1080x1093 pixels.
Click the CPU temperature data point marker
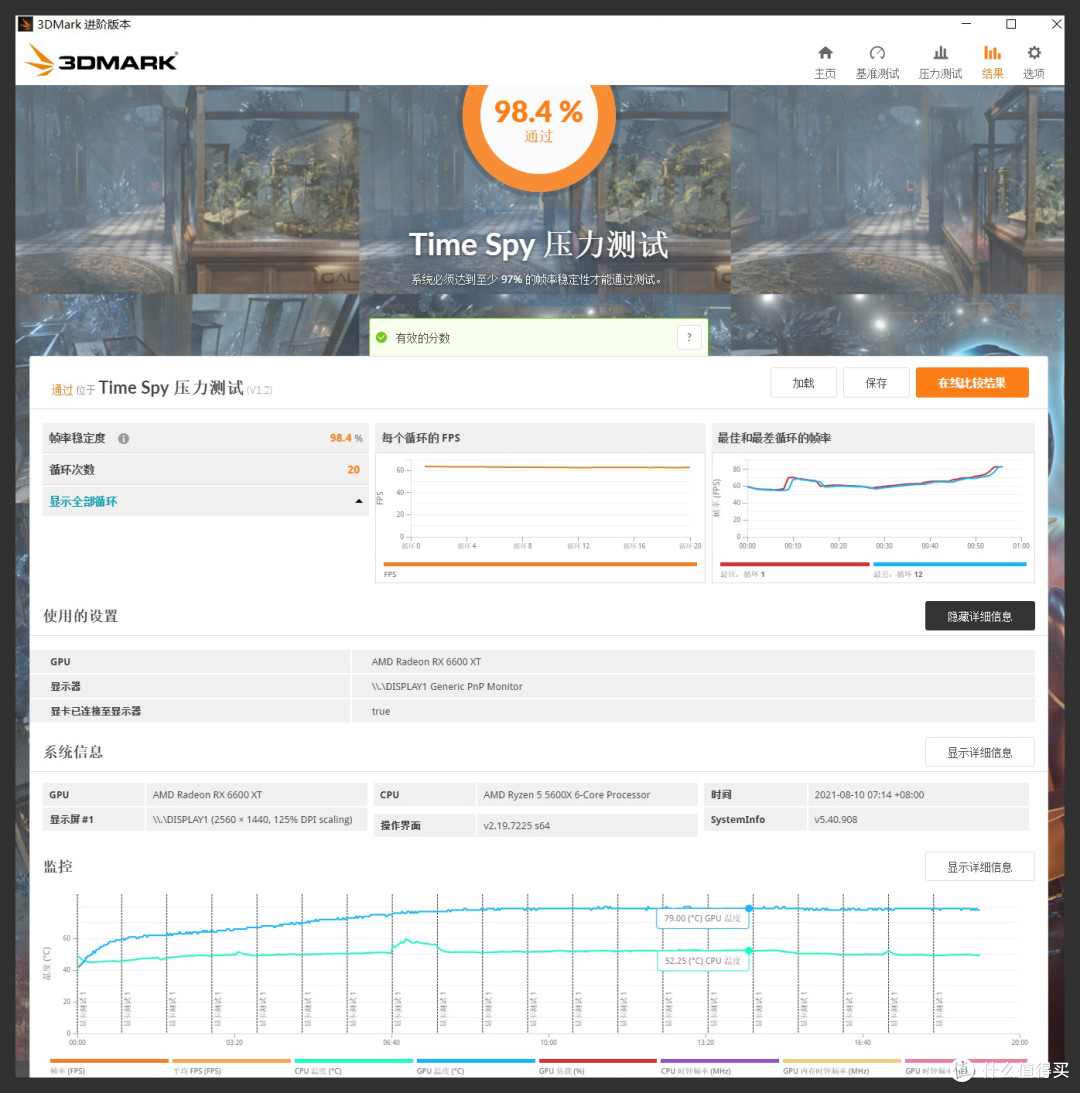[749, 951]
